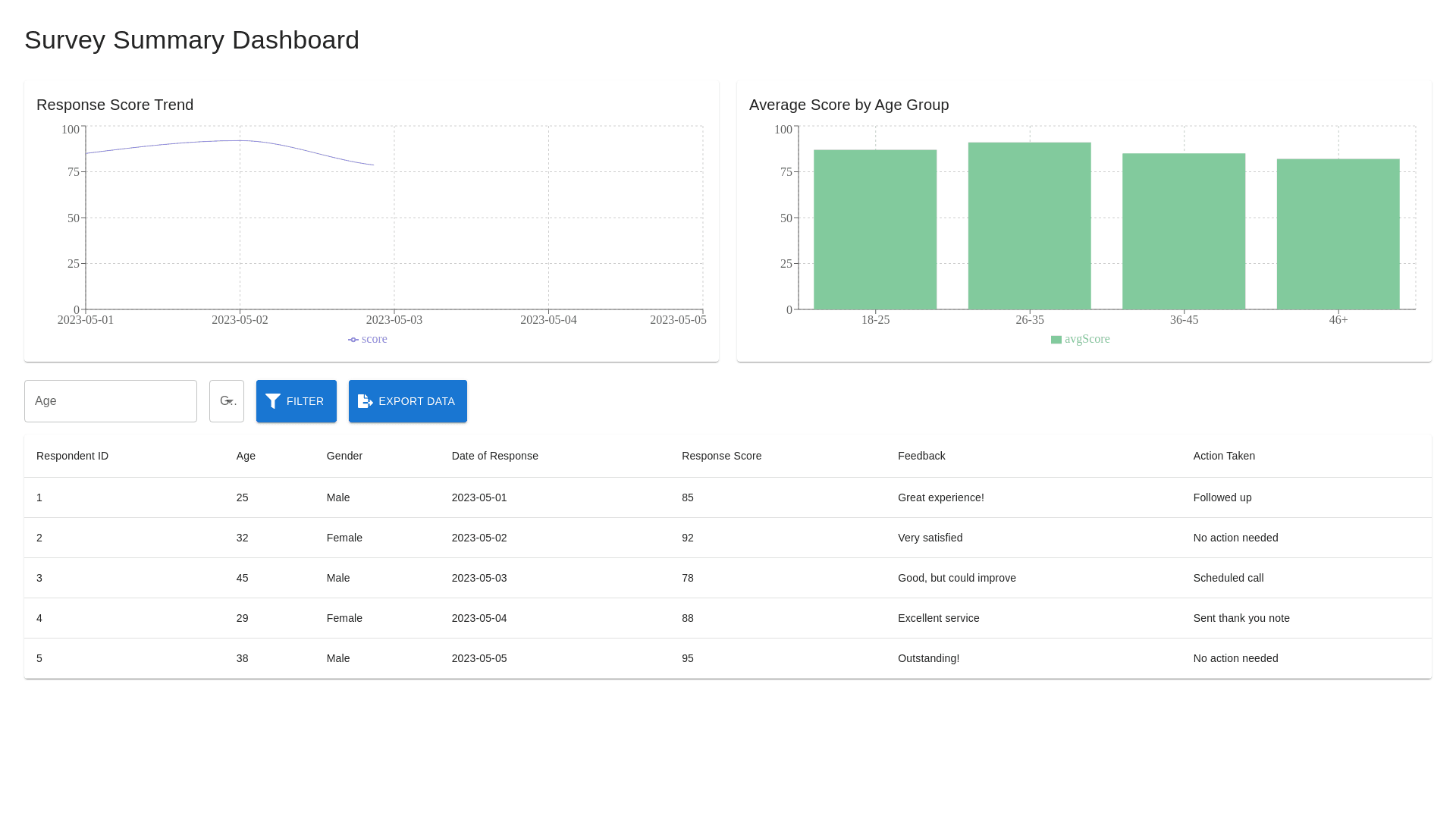The width and height of the screenshot is (1456, 819).
Task: Click into the Age filter field
Action: (111, 401)
